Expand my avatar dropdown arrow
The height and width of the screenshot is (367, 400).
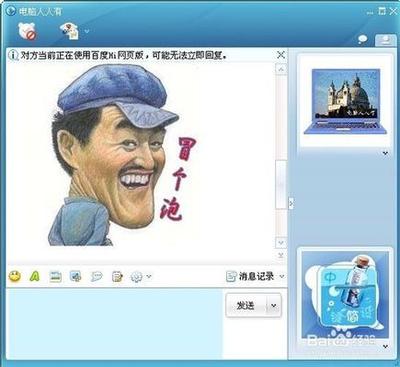[385, 347]
